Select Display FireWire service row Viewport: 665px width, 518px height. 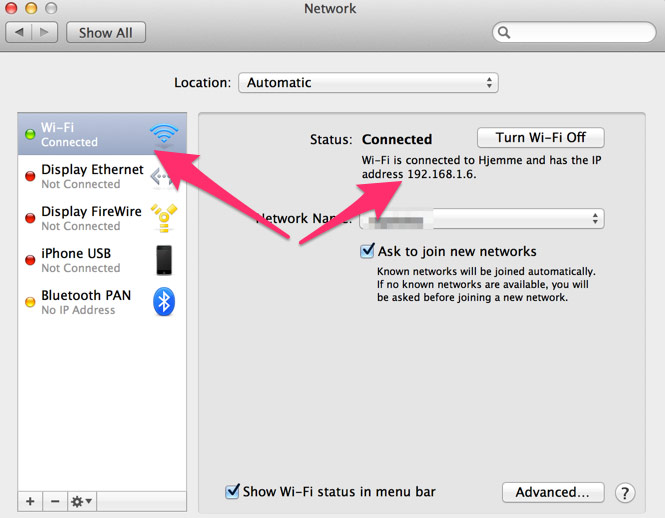click(102, 218)
